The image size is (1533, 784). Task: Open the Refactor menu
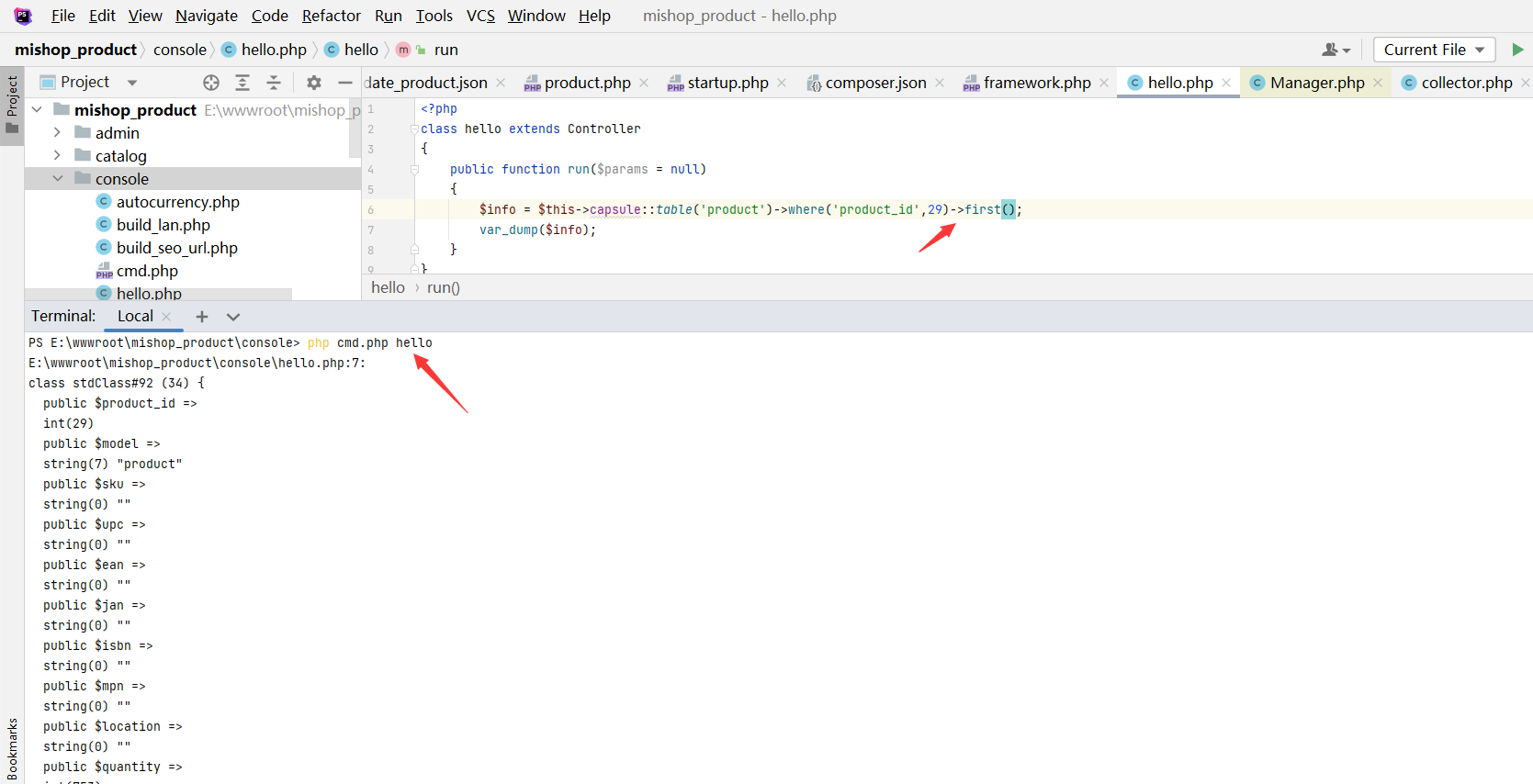(332, 16)
